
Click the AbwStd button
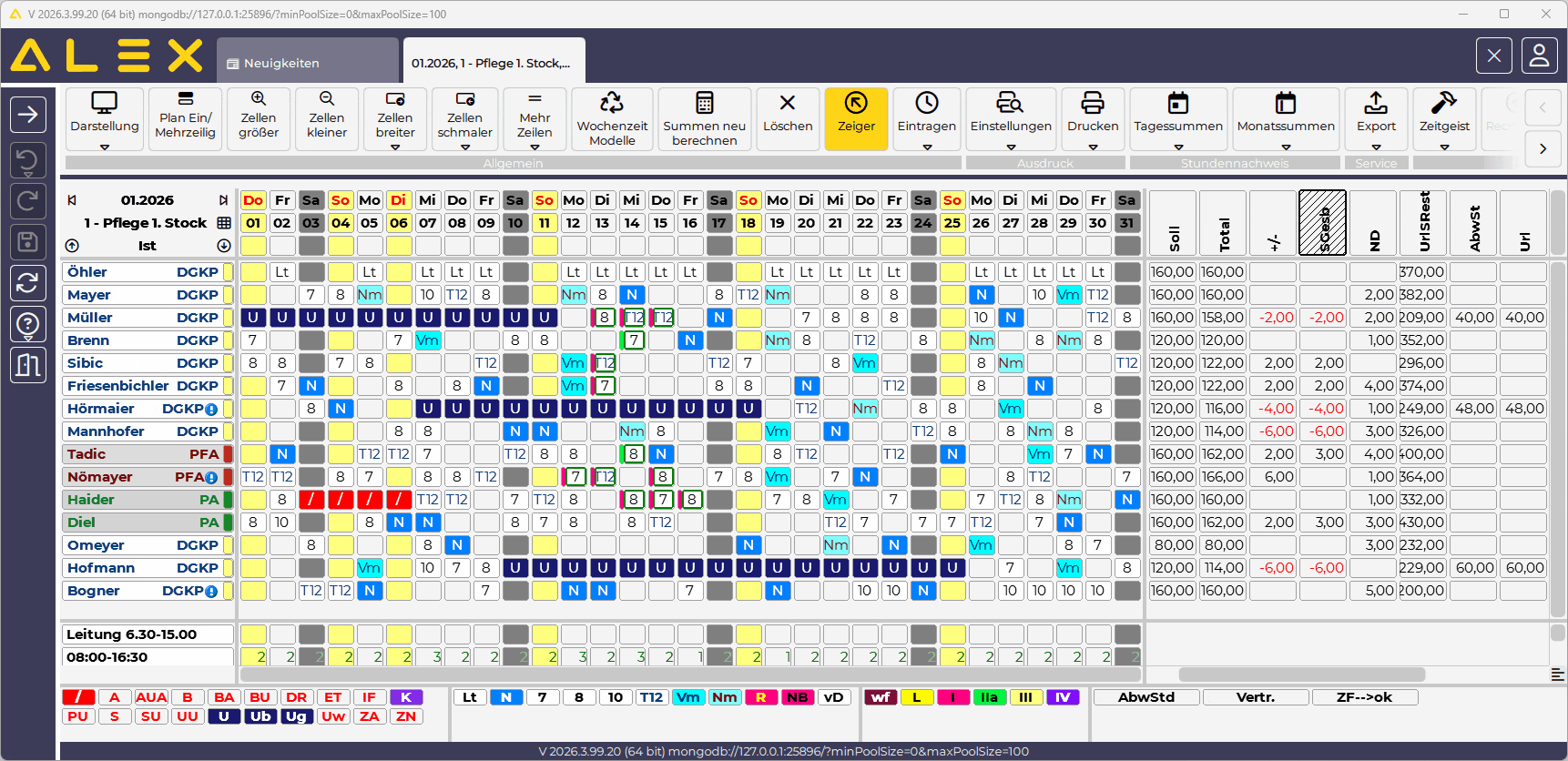coord(1145,697)
